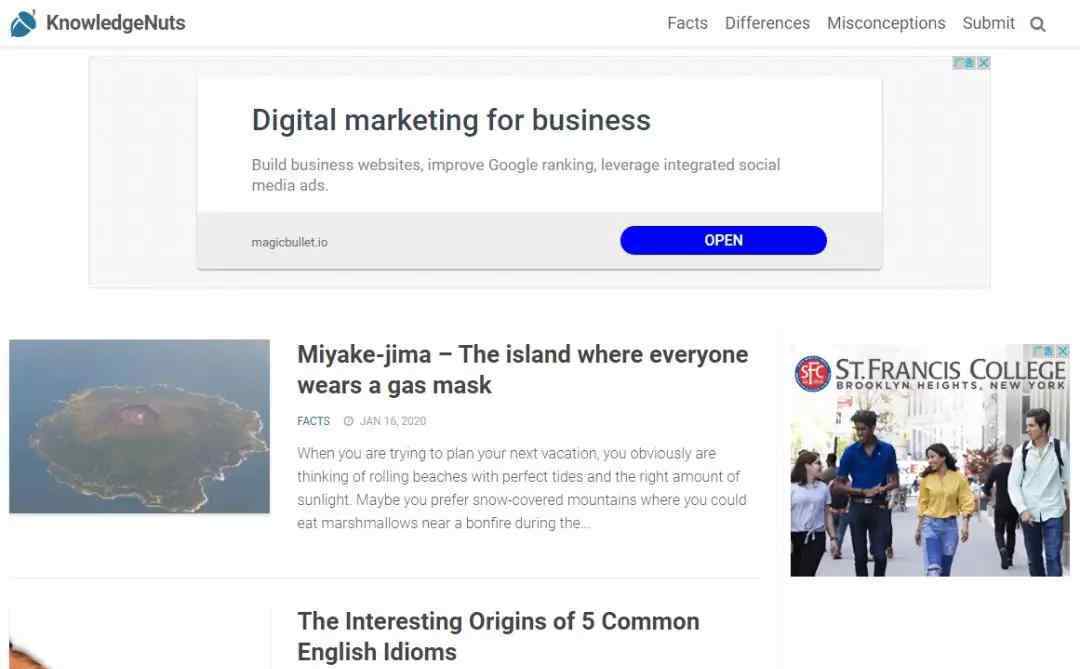Click the search magnifier icon
This screenshot has width=1080, height=669.
[x=1038, y=24]
